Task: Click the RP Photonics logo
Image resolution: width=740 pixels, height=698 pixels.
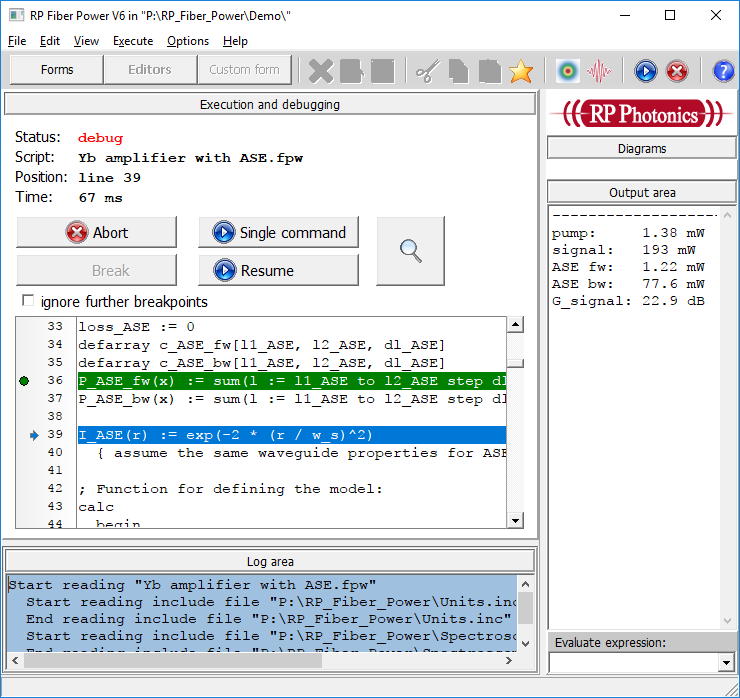Action: (642, 114)
